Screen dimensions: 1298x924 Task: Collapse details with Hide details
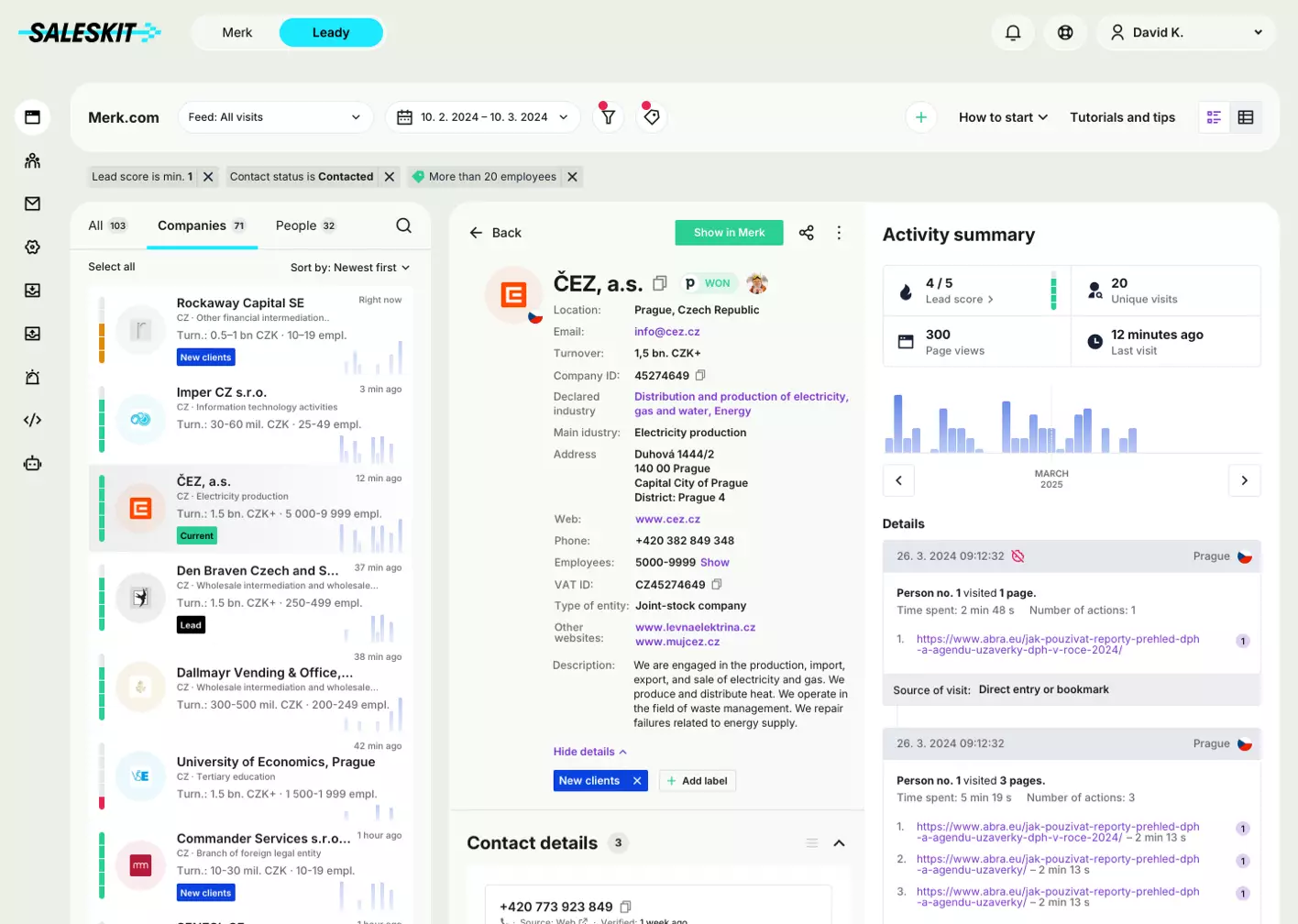[590, 752]
